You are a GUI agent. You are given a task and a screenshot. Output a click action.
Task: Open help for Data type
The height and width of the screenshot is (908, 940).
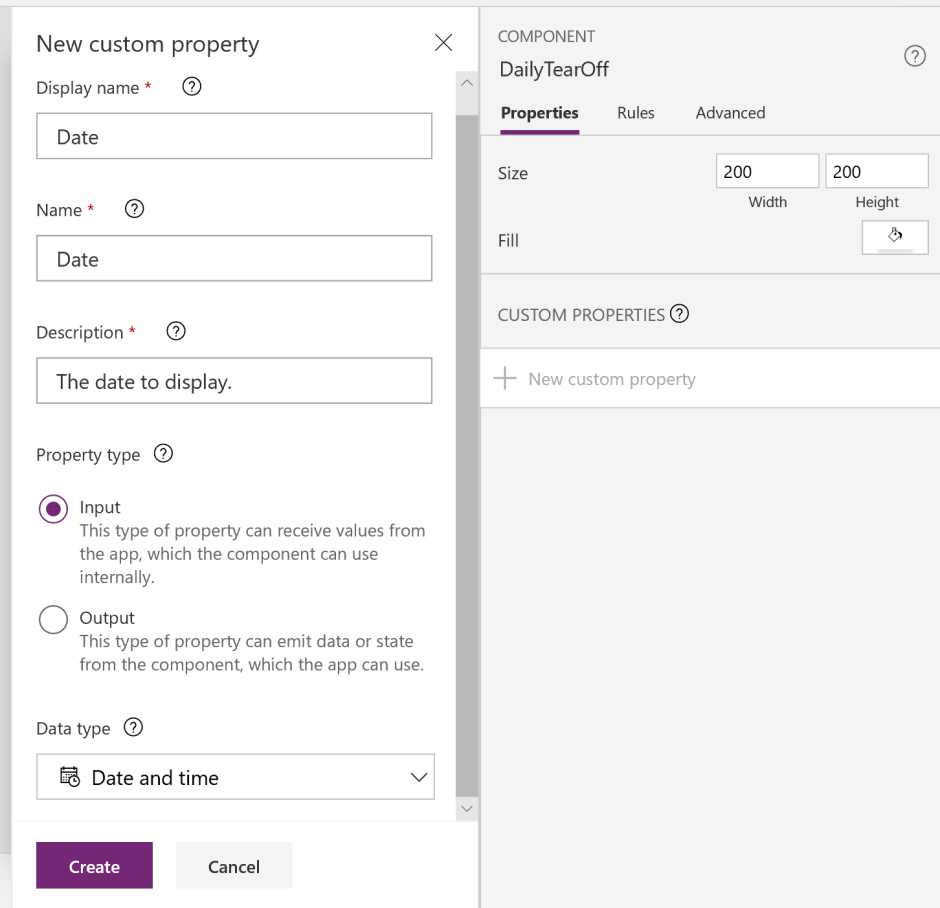[133, 728]
